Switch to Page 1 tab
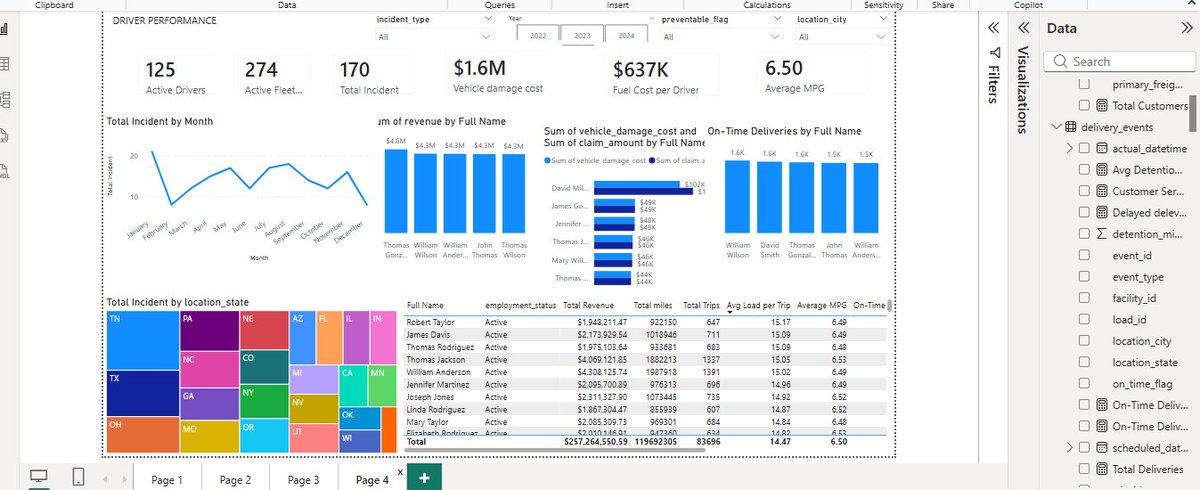The width and height of the screenshot is (1200, 490). 167,479
